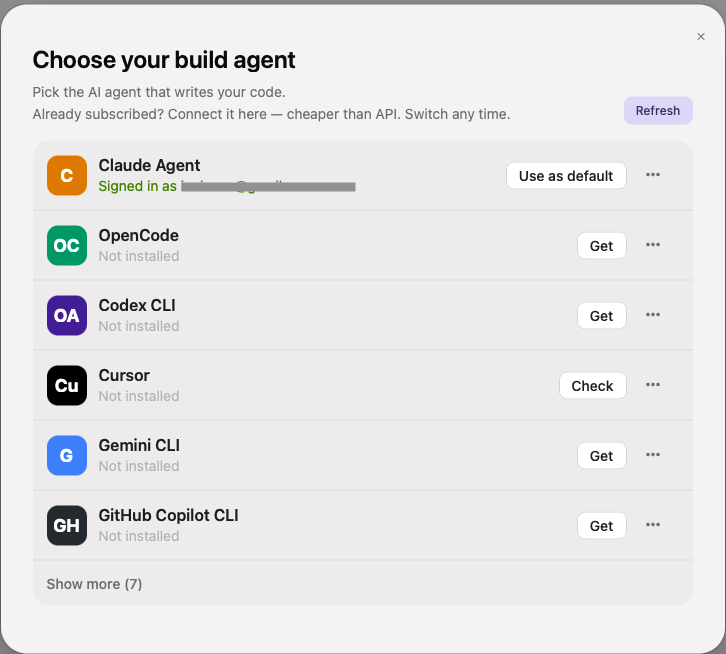Viewport: 726px width, 654px height.
Task: Click the GitHub Copilot CLI title
Action: [169, 515]
